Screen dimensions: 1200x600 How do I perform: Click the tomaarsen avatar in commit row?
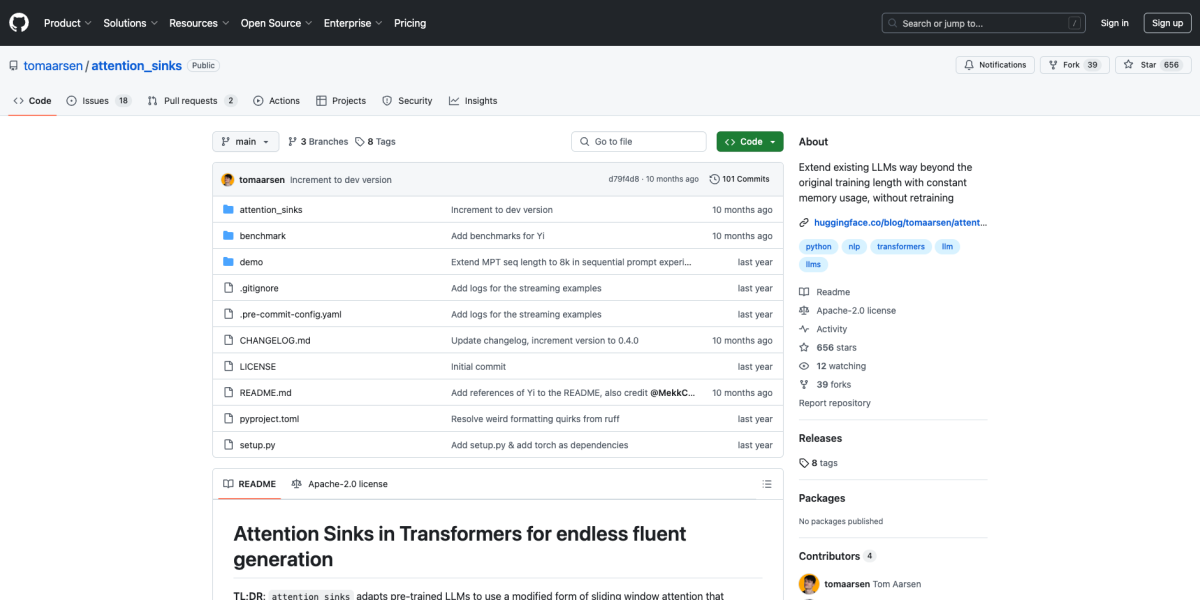228,180
